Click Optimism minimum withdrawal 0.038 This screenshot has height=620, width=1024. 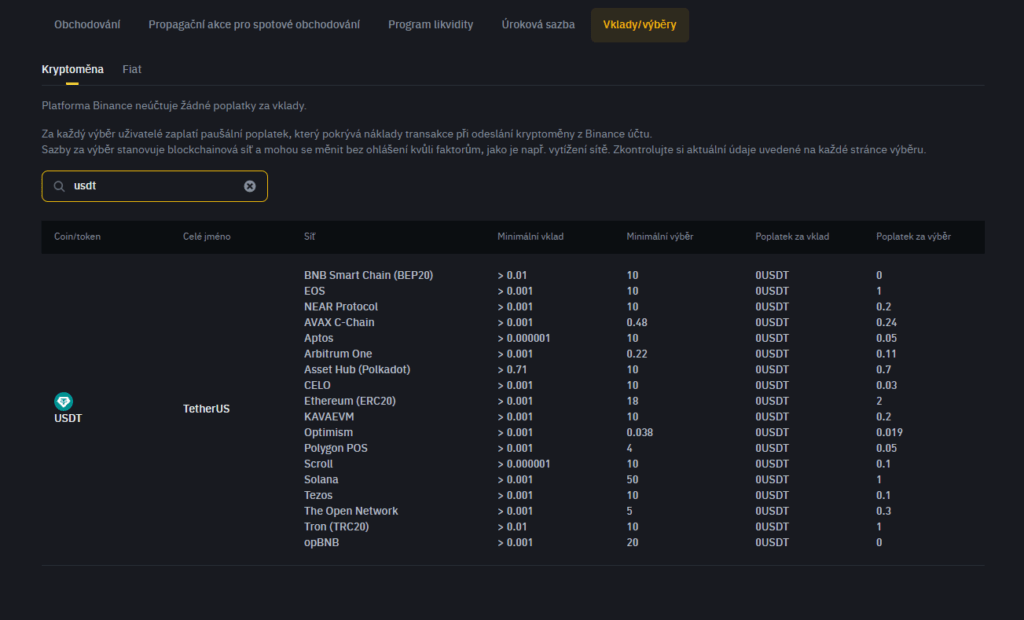640,432
